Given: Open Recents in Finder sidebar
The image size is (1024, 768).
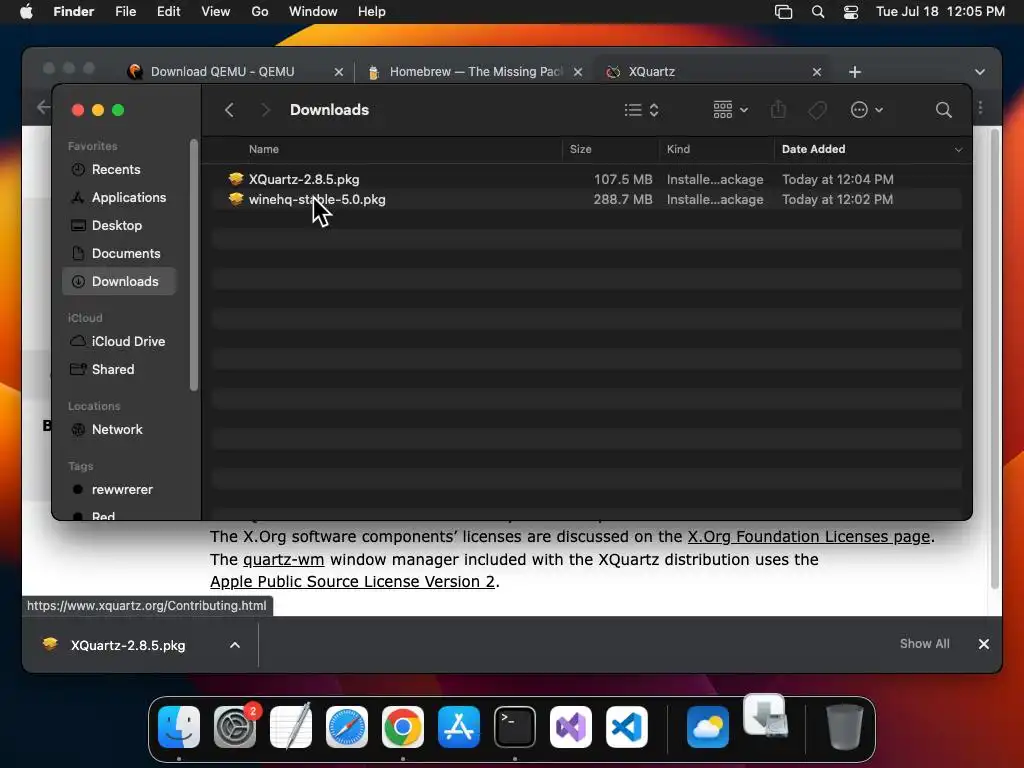Looking at the screenshot, I should pyautogui.click(x=119, y=169).
